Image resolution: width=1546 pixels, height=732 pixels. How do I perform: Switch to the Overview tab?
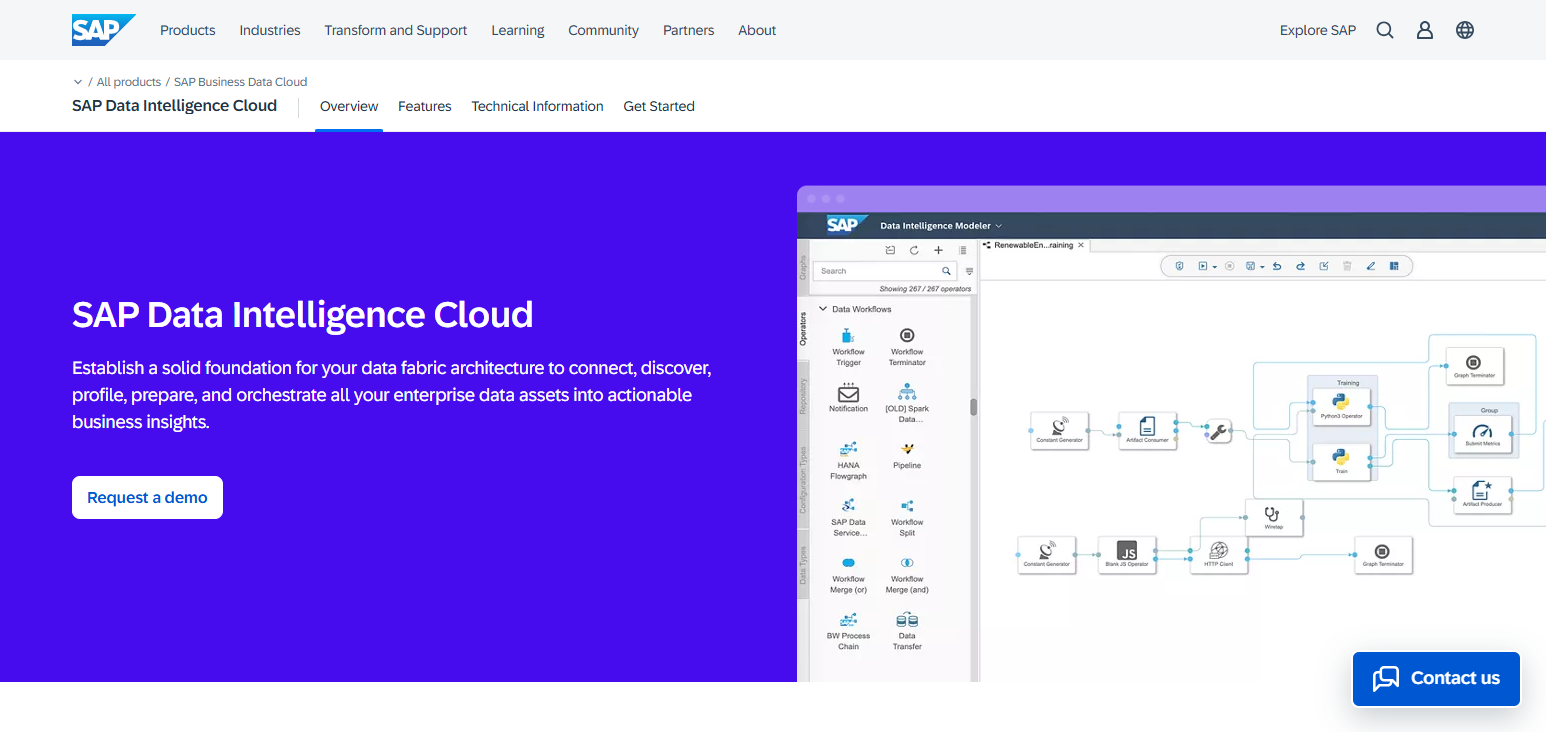pos(349,106)
